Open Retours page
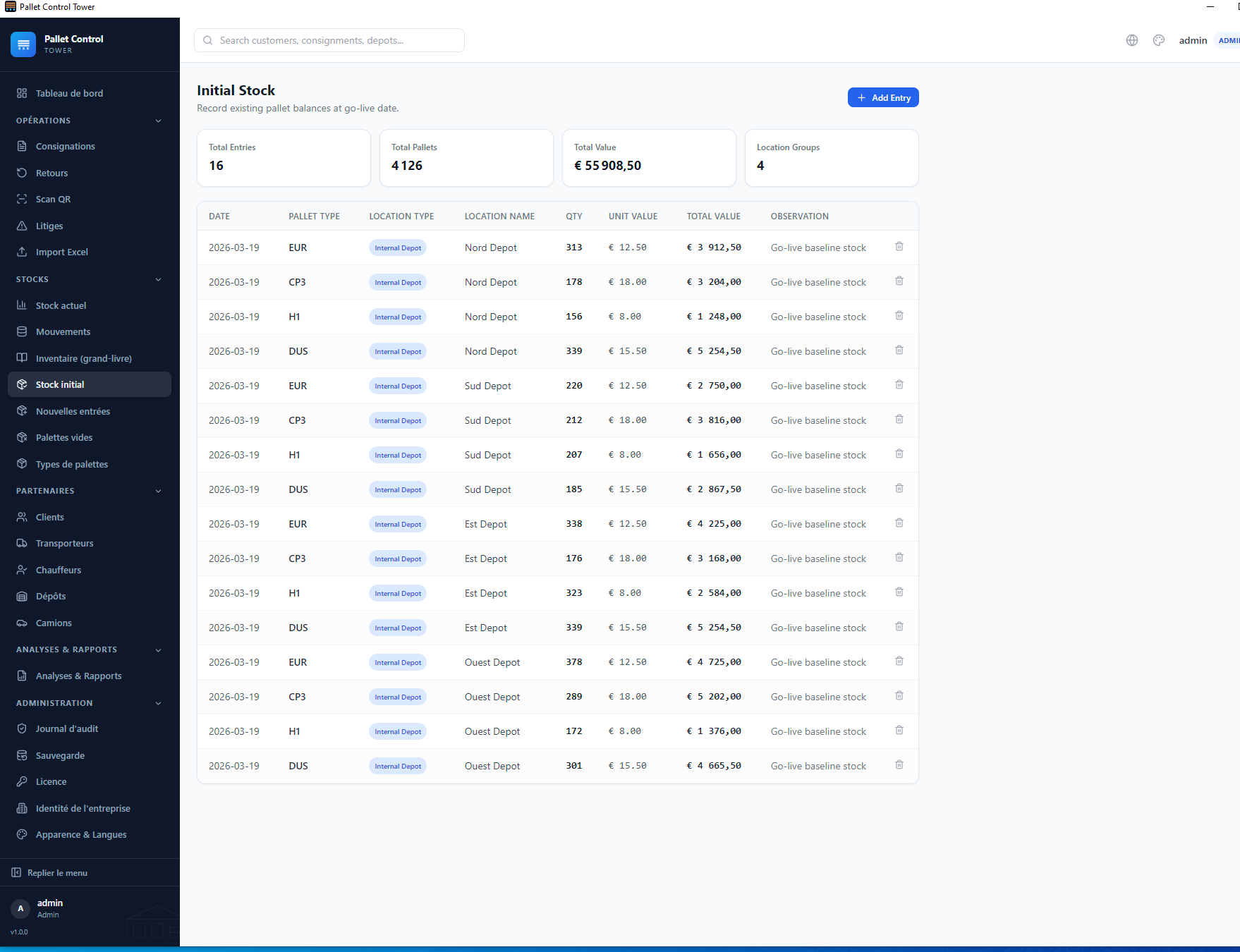Screen dimensions: 1240x952 pos(90,173)
